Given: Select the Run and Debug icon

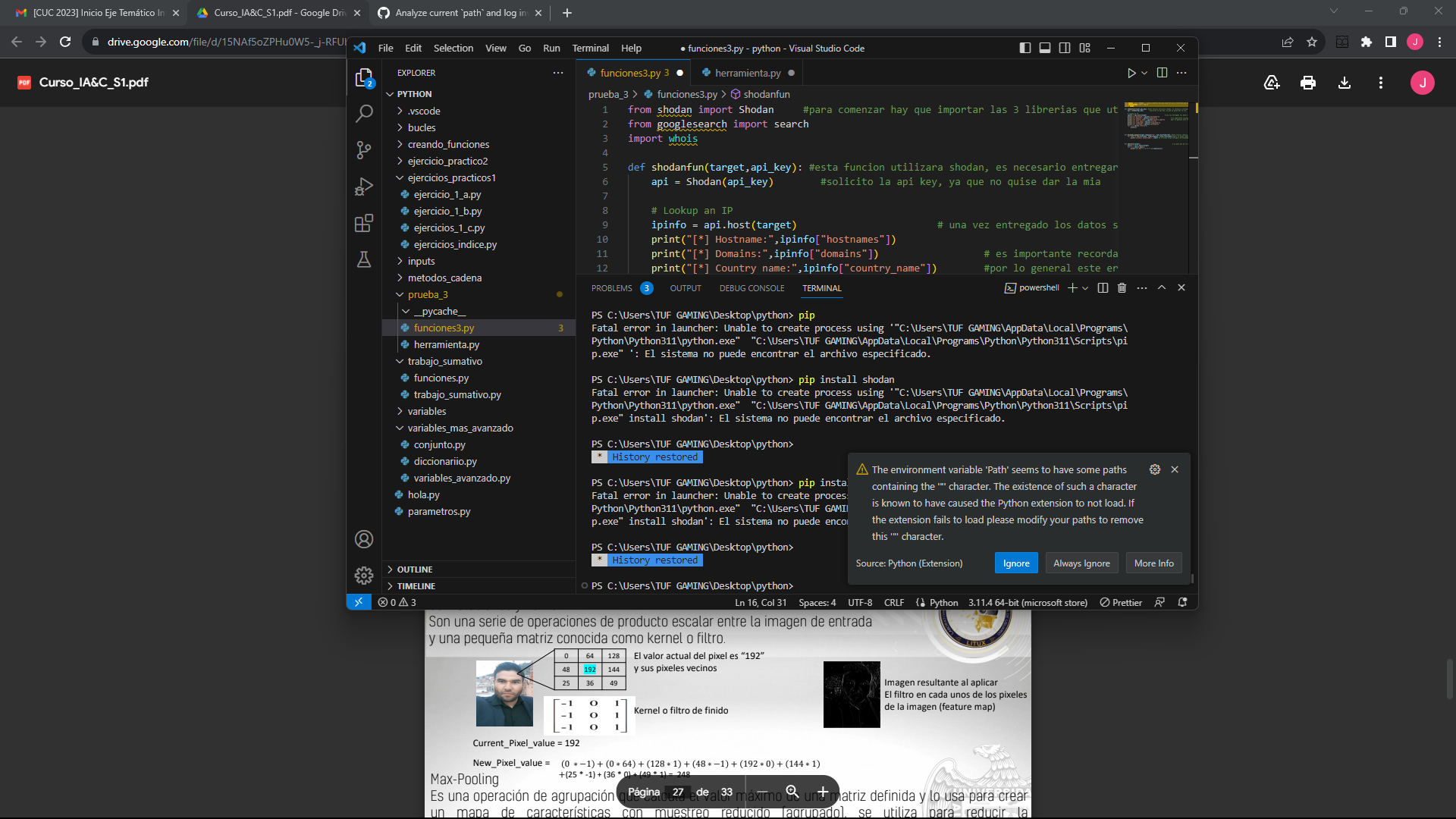Looking at the screenshot, I should coord(364,187).
